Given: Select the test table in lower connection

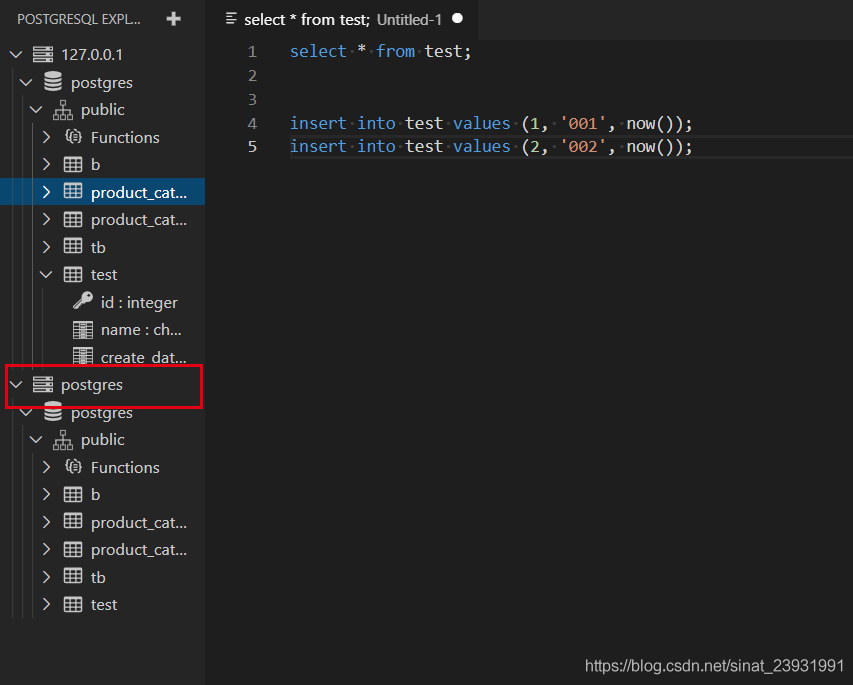Looking at the screenshot, I should (103, 604).
